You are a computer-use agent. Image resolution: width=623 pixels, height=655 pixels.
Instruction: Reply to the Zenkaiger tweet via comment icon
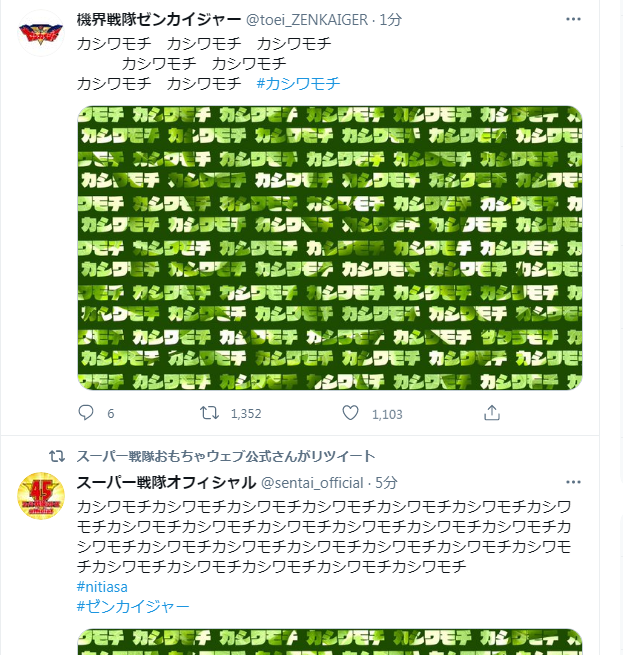pos(86,413)
